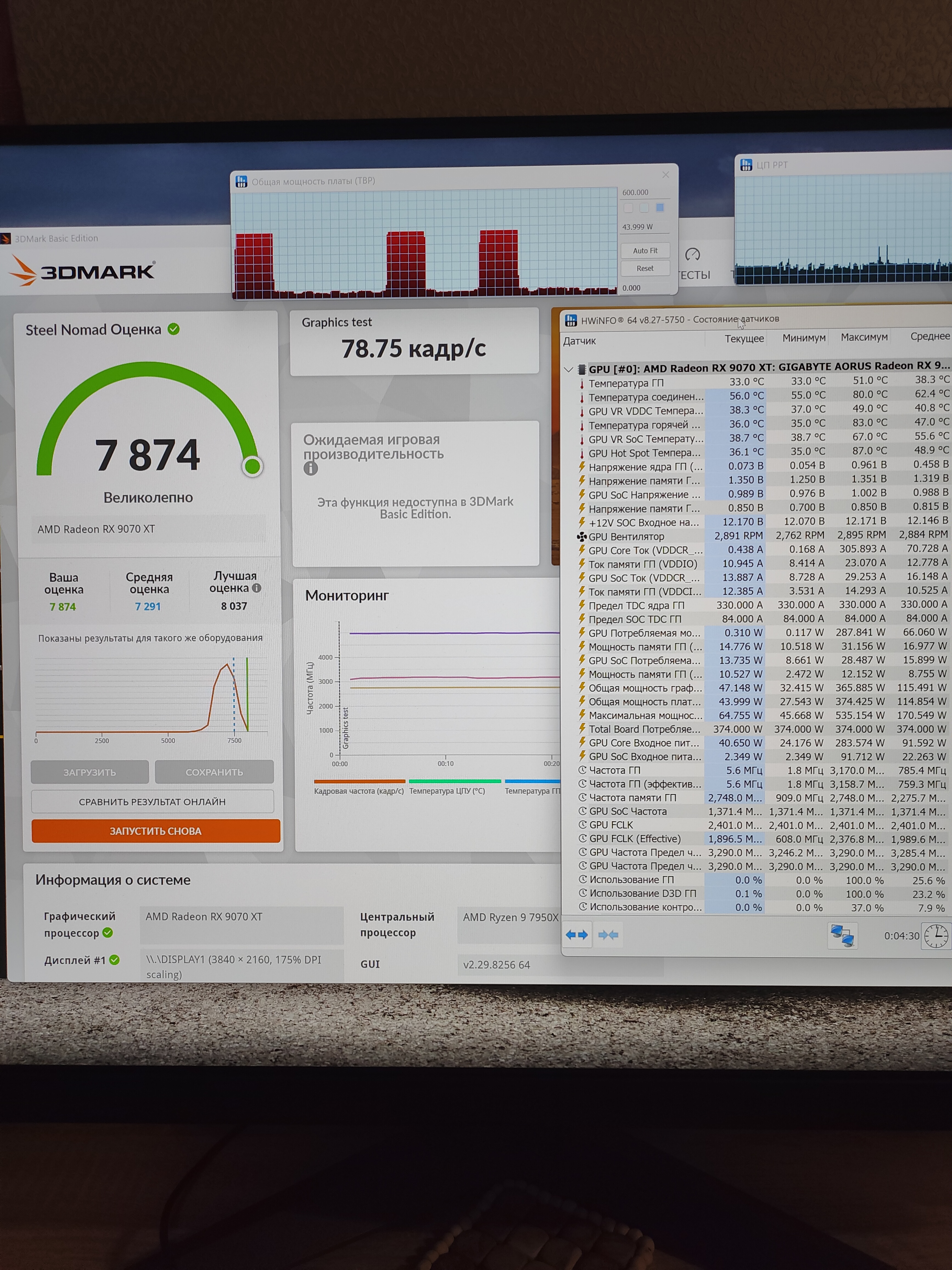Click info icon under expected gaming performance
Image resolution: width=952 pixels, height=1270 pixels.
click(310, 469)
